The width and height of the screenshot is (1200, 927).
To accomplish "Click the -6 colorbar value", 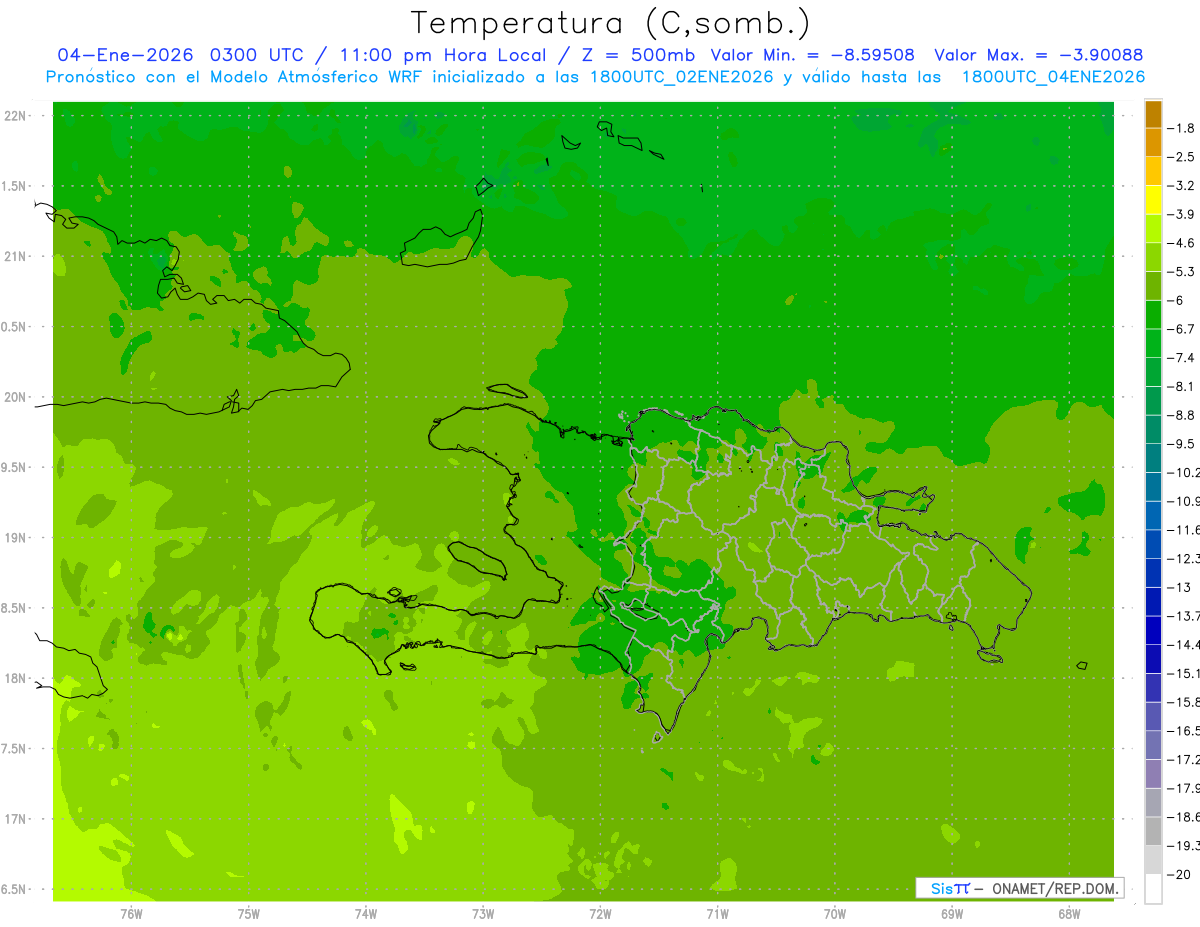I will [1177, 300].
